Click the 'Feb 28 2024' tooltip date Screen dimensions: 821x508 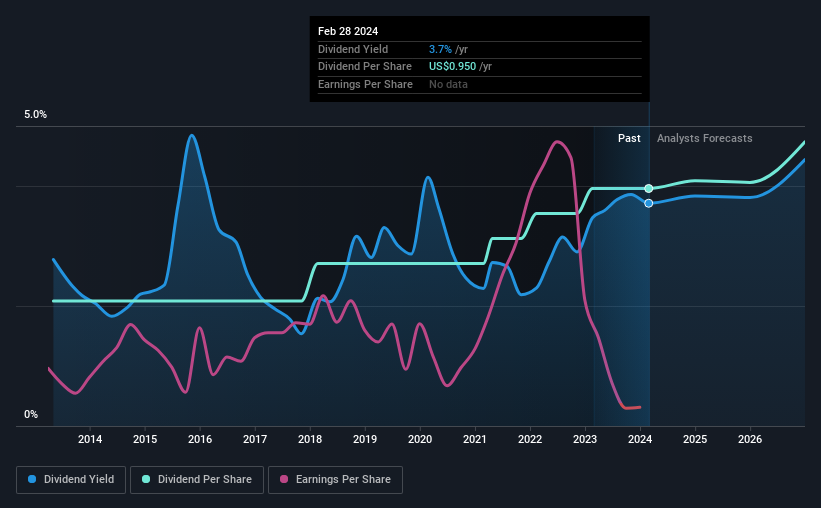(348, 31)
